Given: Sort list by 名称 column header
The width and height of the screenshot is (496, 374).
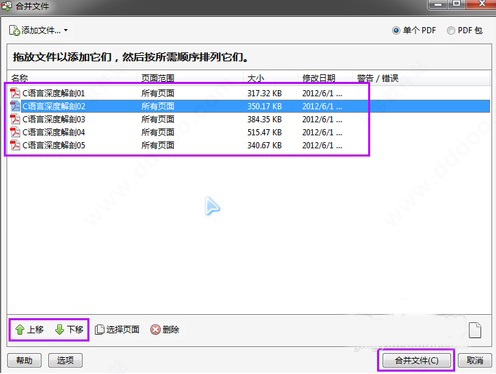Looking at the screenshot, I should click(20, 78).
